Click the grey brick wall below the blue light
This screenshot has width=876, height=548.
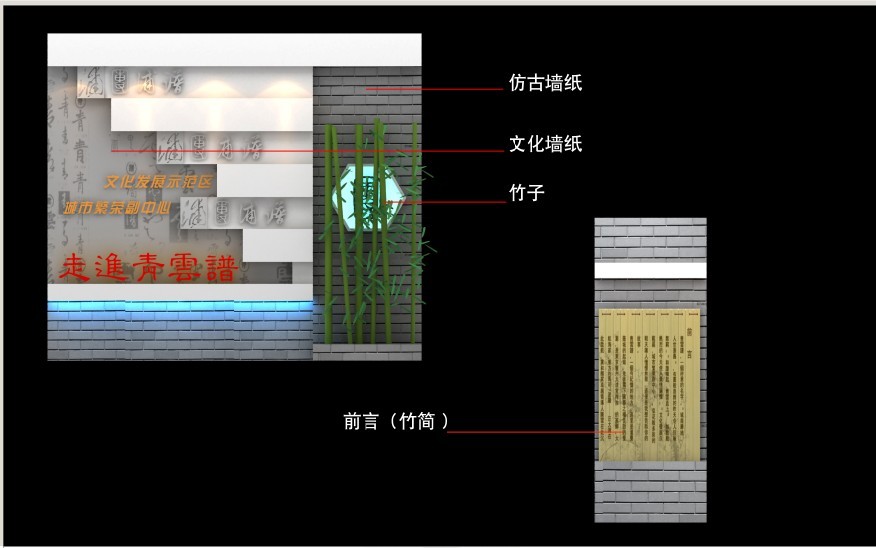[180, 338]
